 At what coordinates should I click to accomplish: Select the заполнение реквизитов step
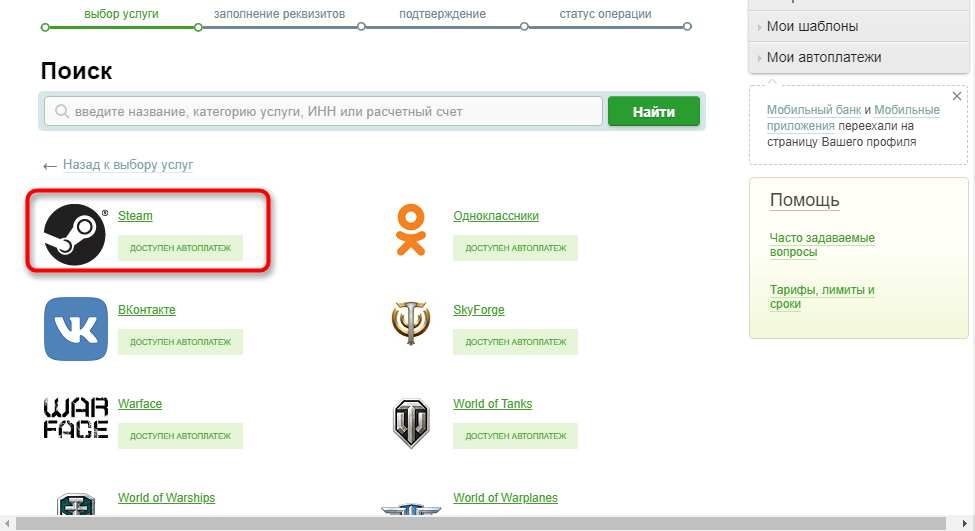279,14
